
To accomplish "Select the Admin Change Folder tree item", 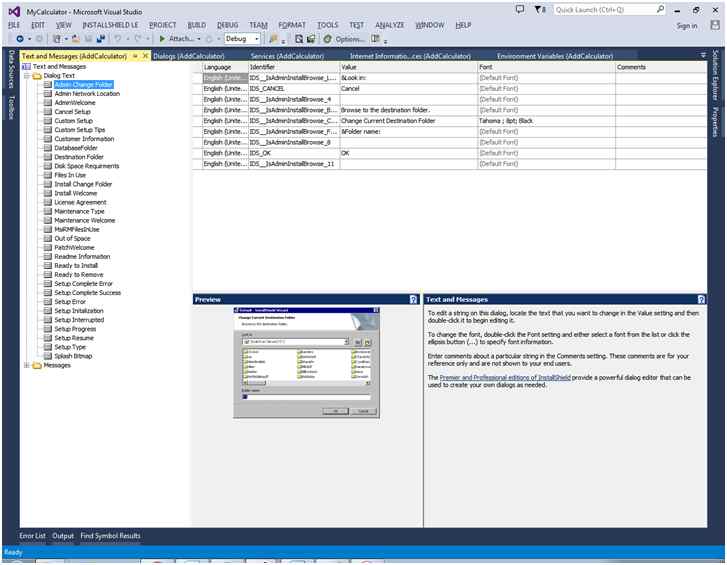I will tap(83, 85).
